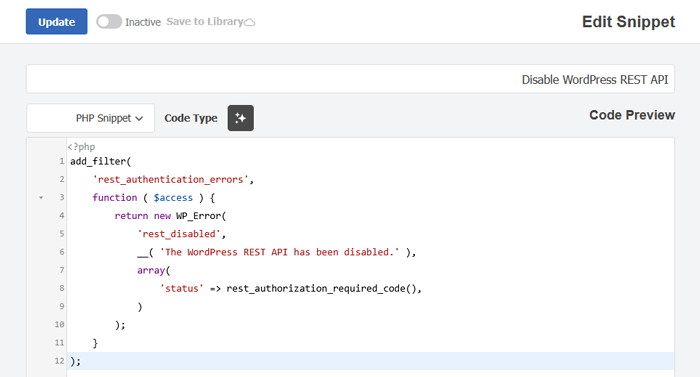The width and height of the screenshot is (700, 377).
Task: Click 'rest_authentication_errors' string on line 2
Action: 171,180
